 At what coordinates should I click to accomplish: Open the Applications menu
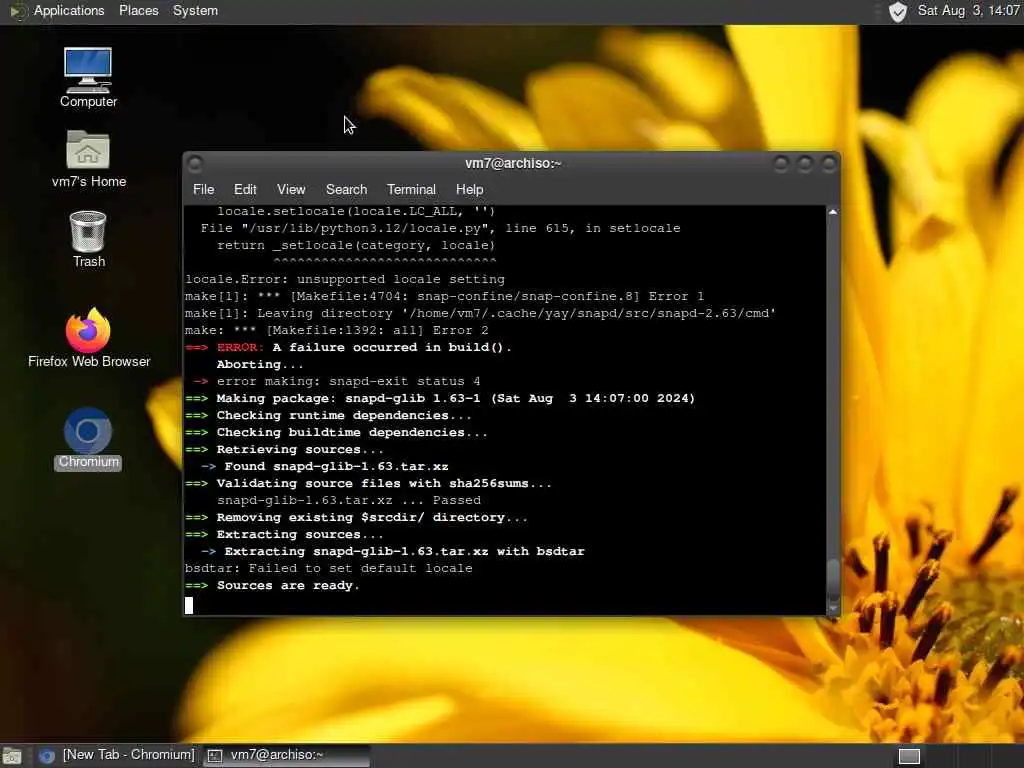point(69,10)
